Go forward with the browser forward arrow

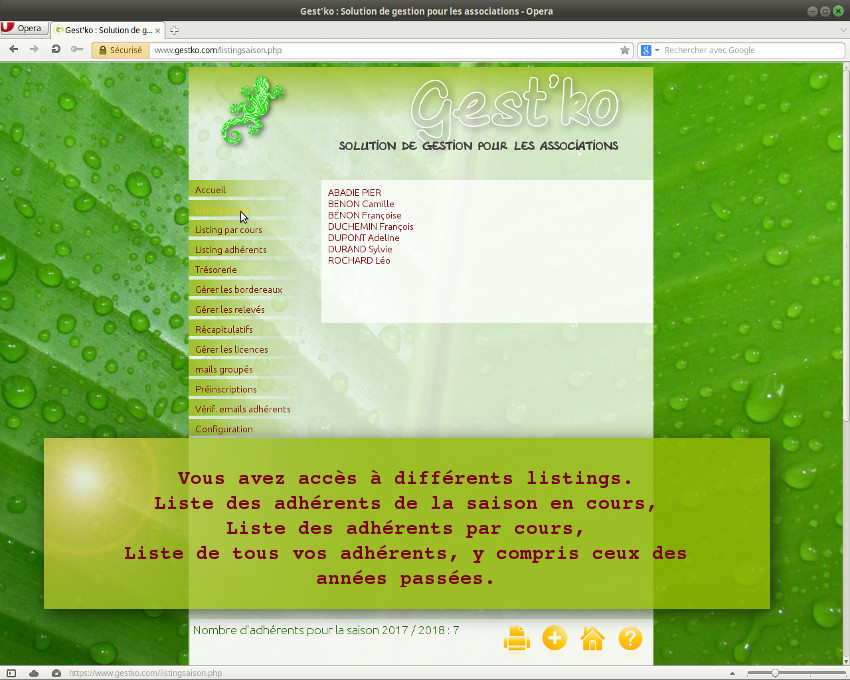[34, 49]
